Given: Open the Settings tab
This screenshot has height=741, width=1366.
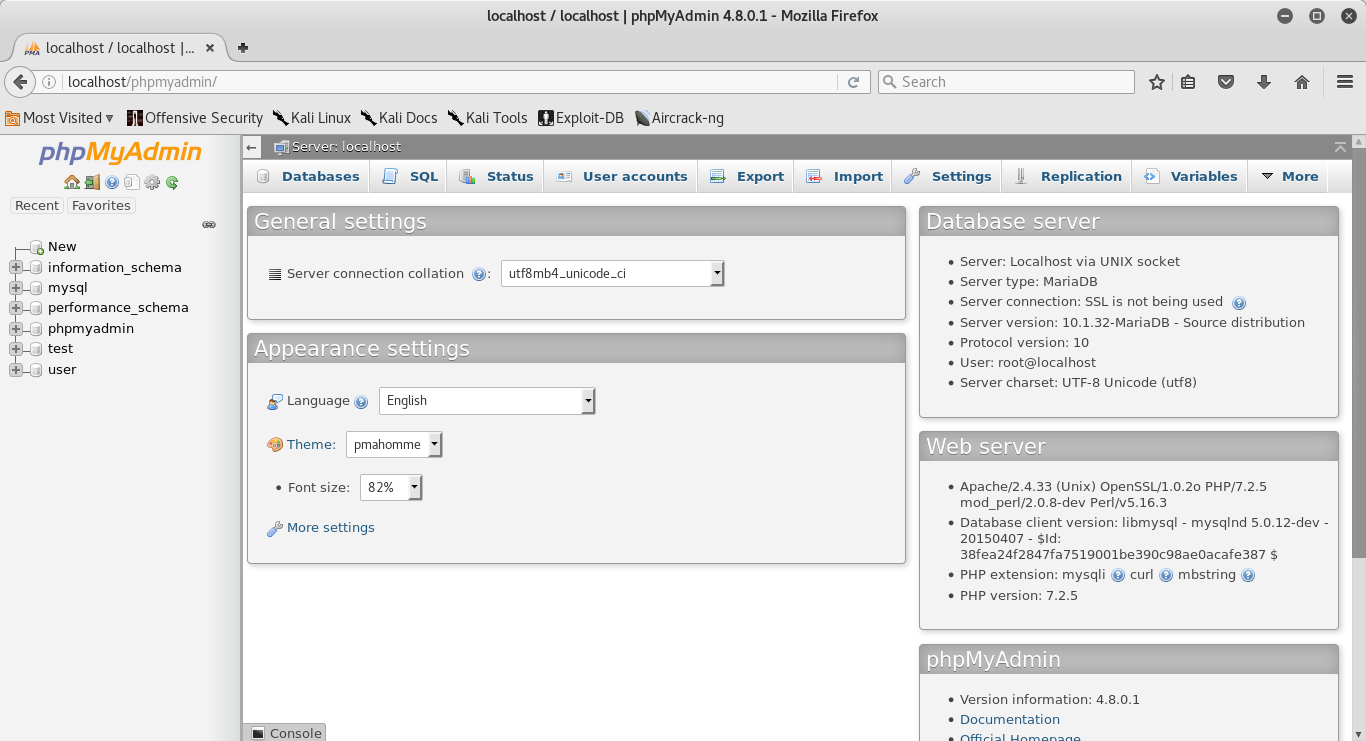Looking at the screenshot, I should (x=948, y=176).
